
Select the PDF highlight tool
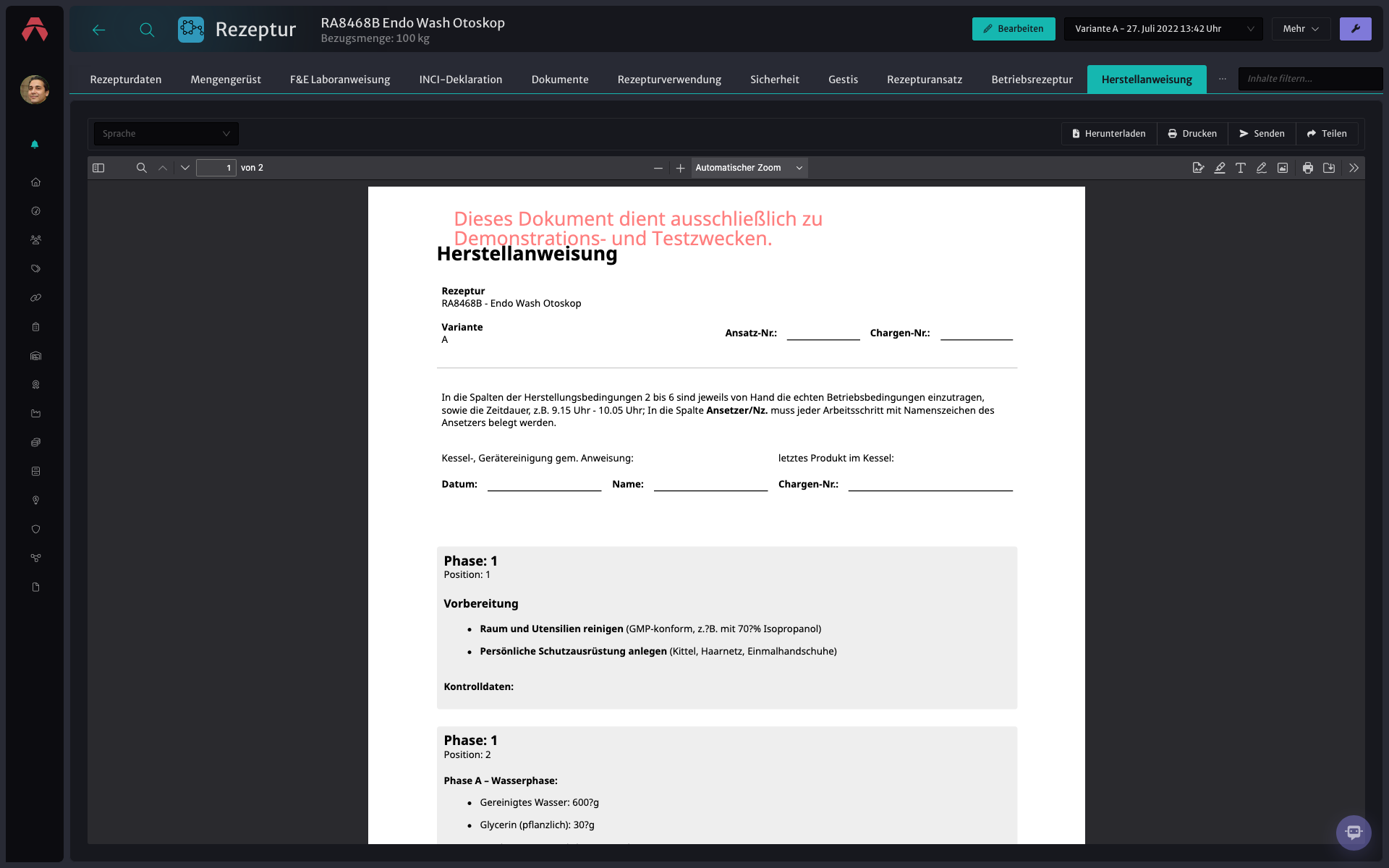tap(1220, 168)
